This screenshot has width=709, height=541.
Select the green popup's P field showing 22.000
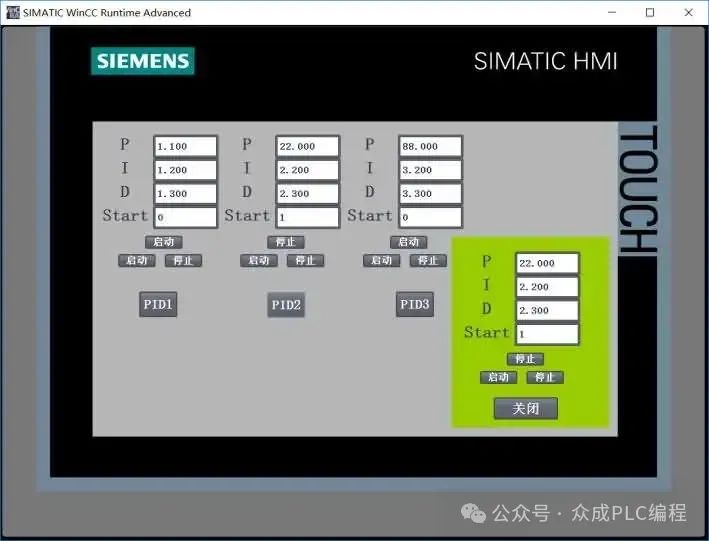(547, 263)
